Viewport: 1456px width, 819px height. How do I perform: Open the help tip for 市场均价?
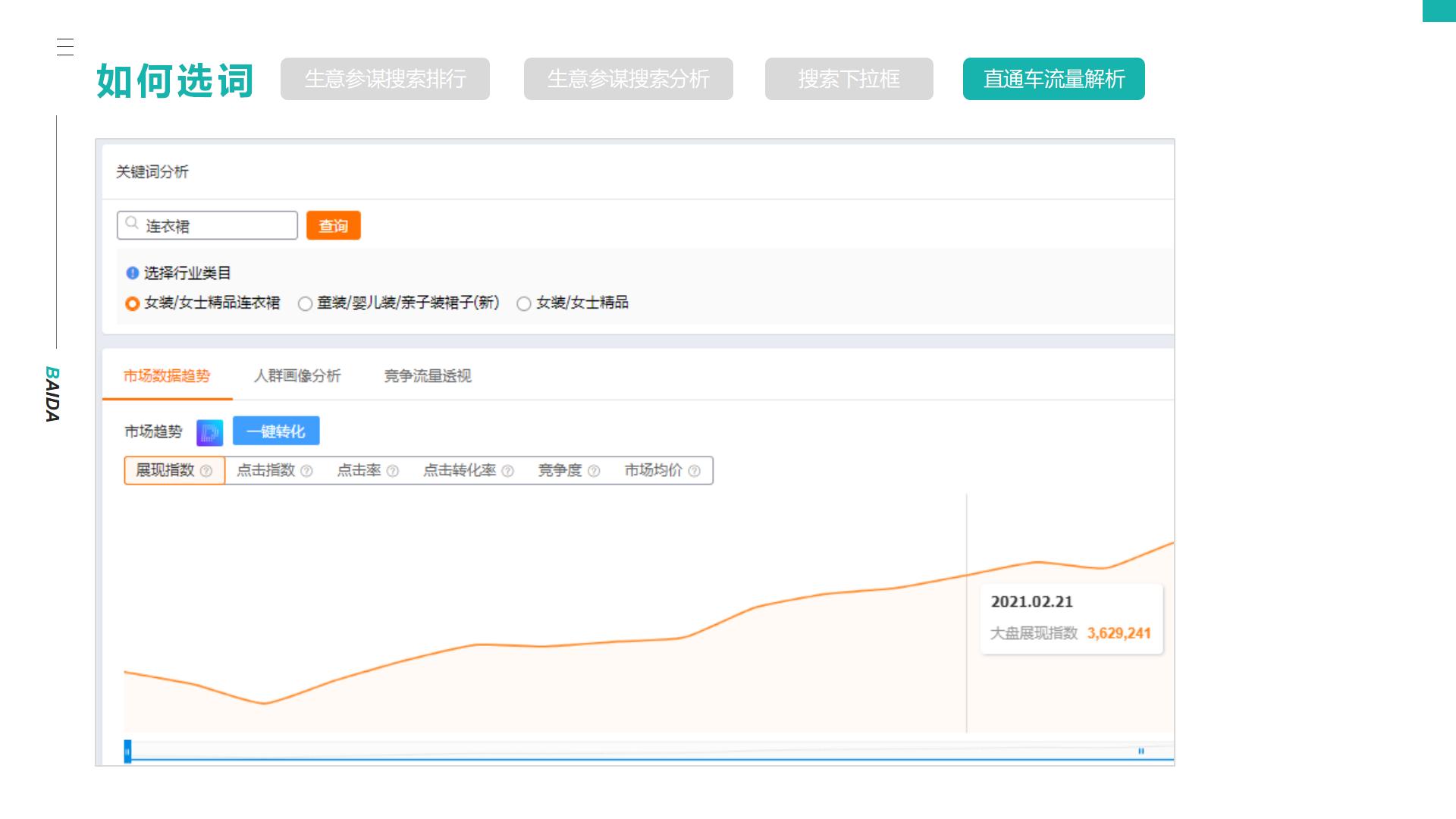coord(694,470)
